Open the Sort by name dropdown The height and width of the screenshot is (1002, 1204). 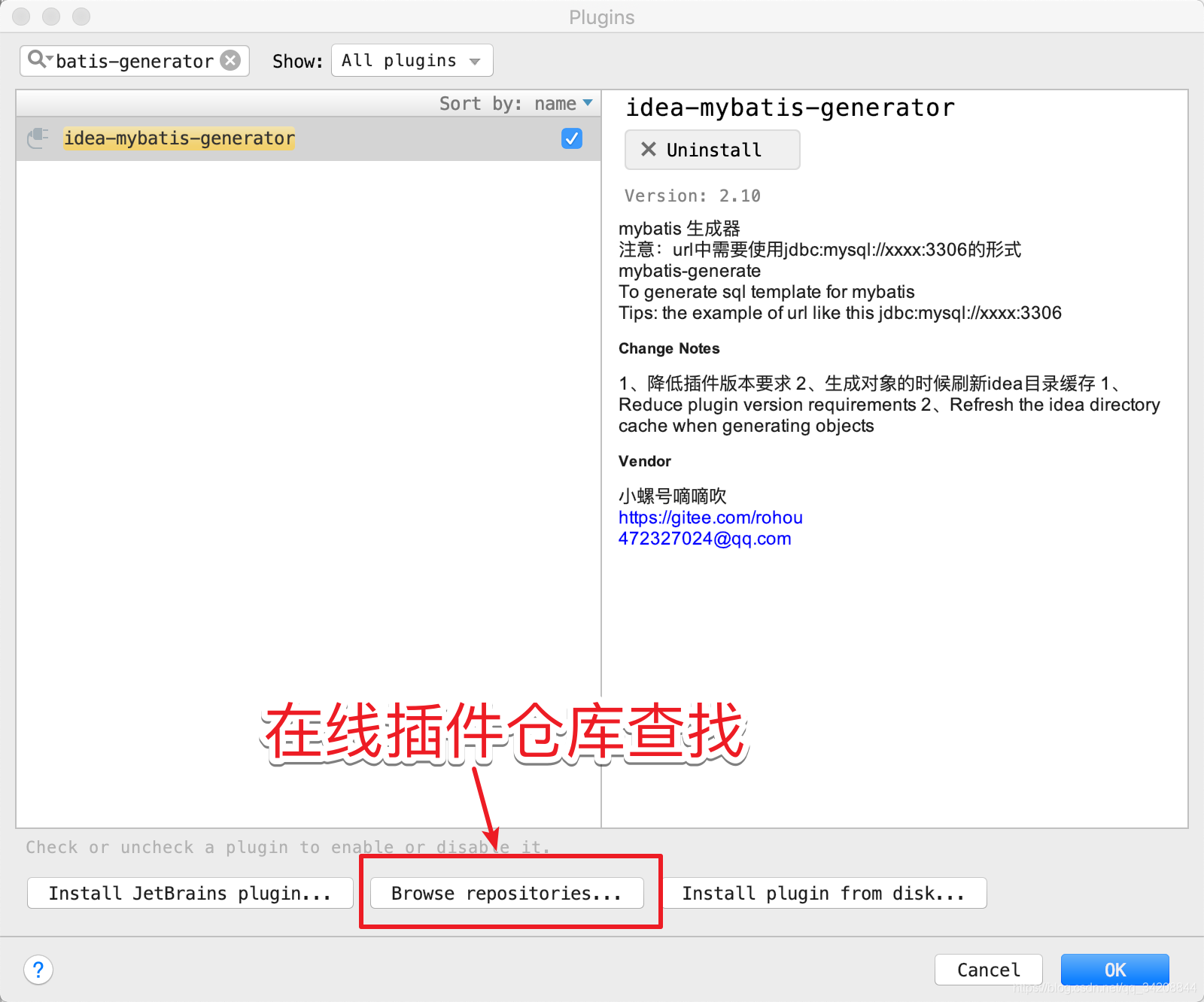pos(515,104)
